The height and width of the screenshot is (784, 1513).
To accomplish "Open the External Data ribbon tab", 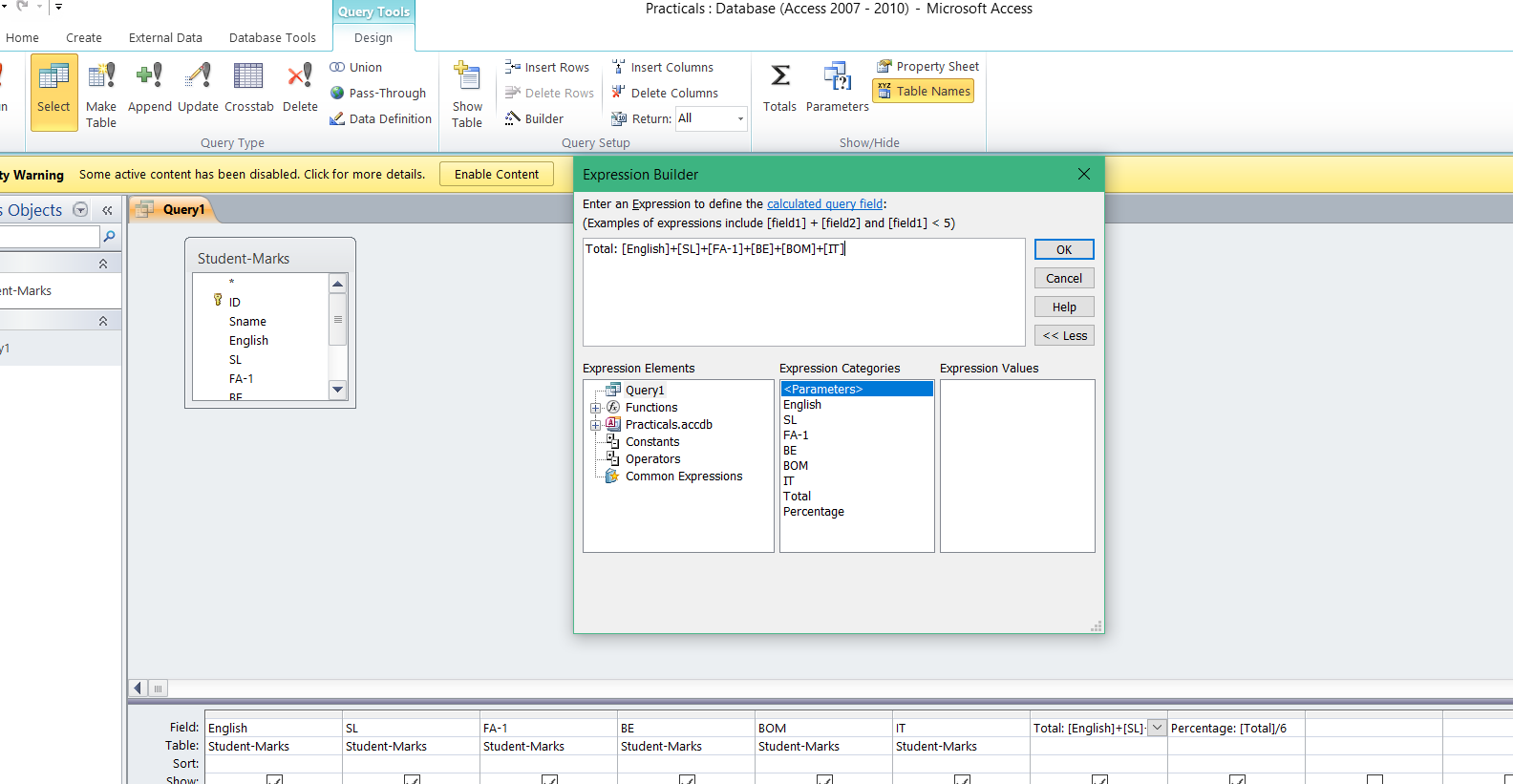I will pos(165,38).
